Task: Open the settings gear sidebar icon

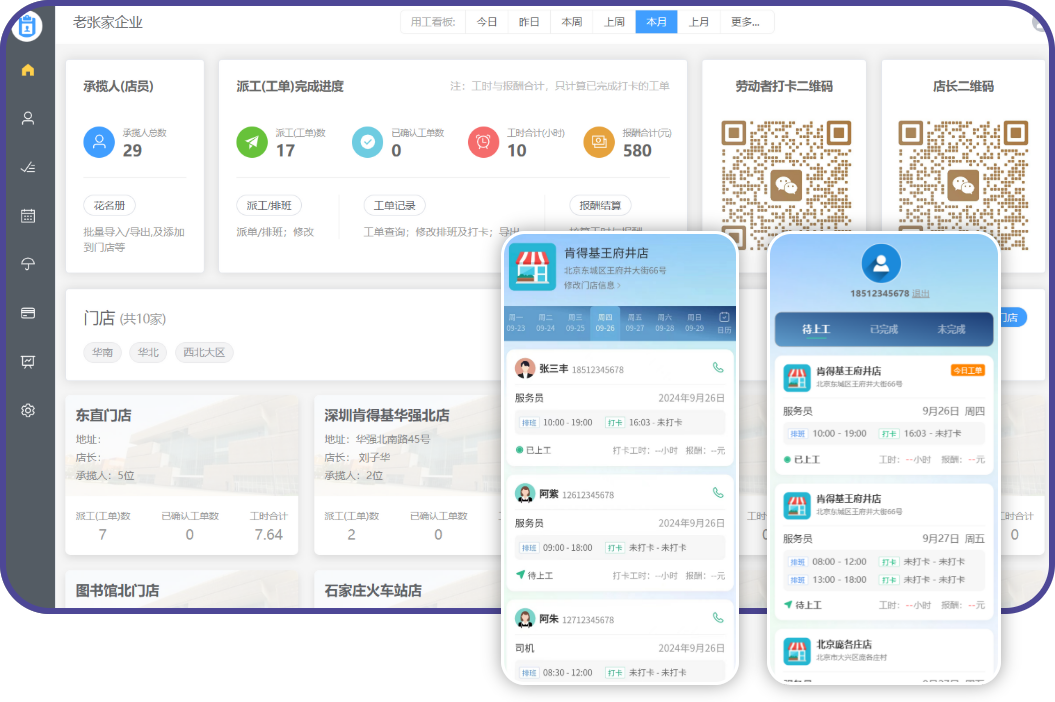Action: (x=28, y=411)
